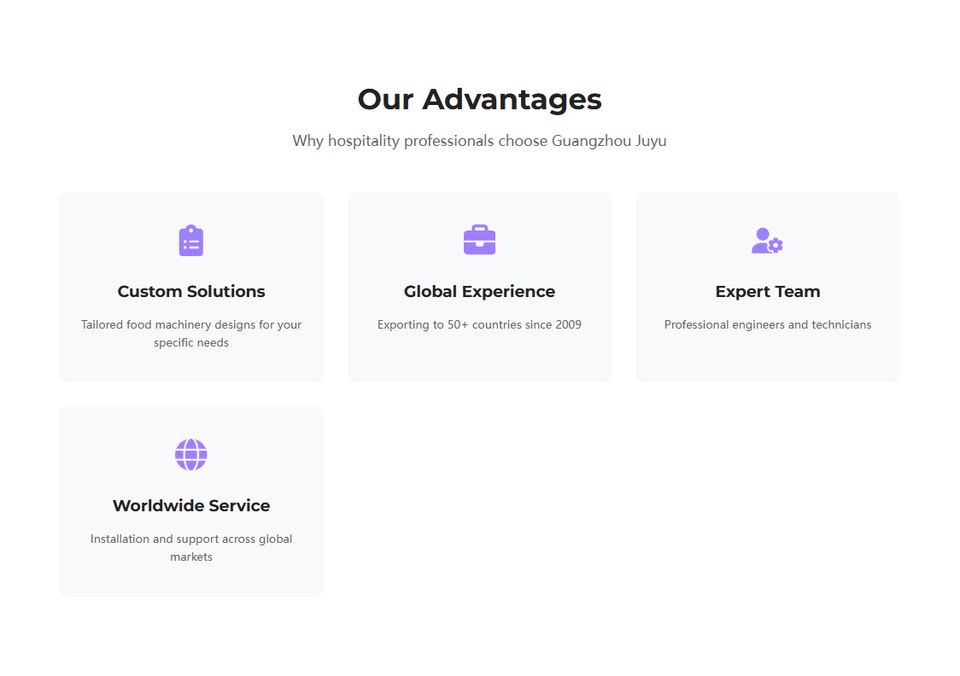Image resolution: width=960 pixels, height=676 pixels.
Task: Click the Our Advantages title
Action: [x=479, y=99]
